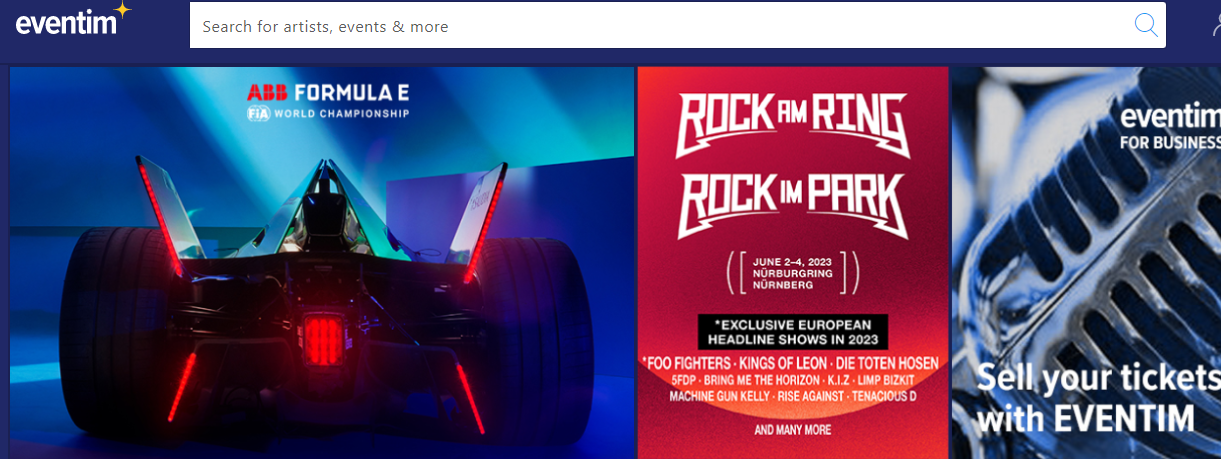The image size is (1221, 459).
Task: Click the ABB Formula E logo
Action: coord(328,93)
